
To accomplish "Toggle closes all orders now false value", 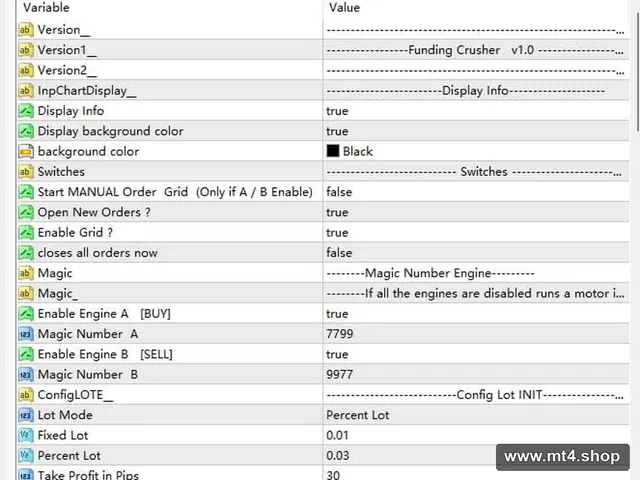I will [476, 253].
